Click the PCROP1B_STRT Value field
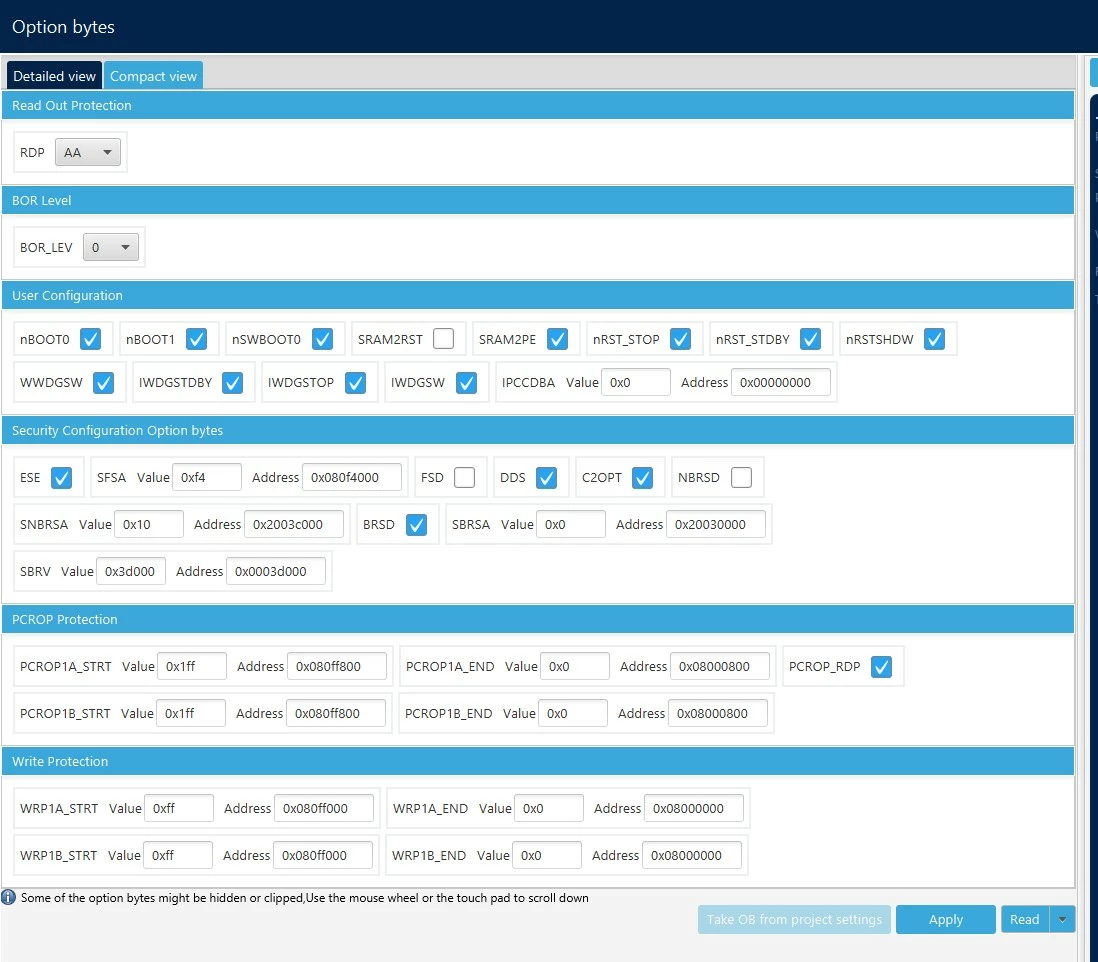The height and width of the screenshot is (962, 1098). coord(191,713)
